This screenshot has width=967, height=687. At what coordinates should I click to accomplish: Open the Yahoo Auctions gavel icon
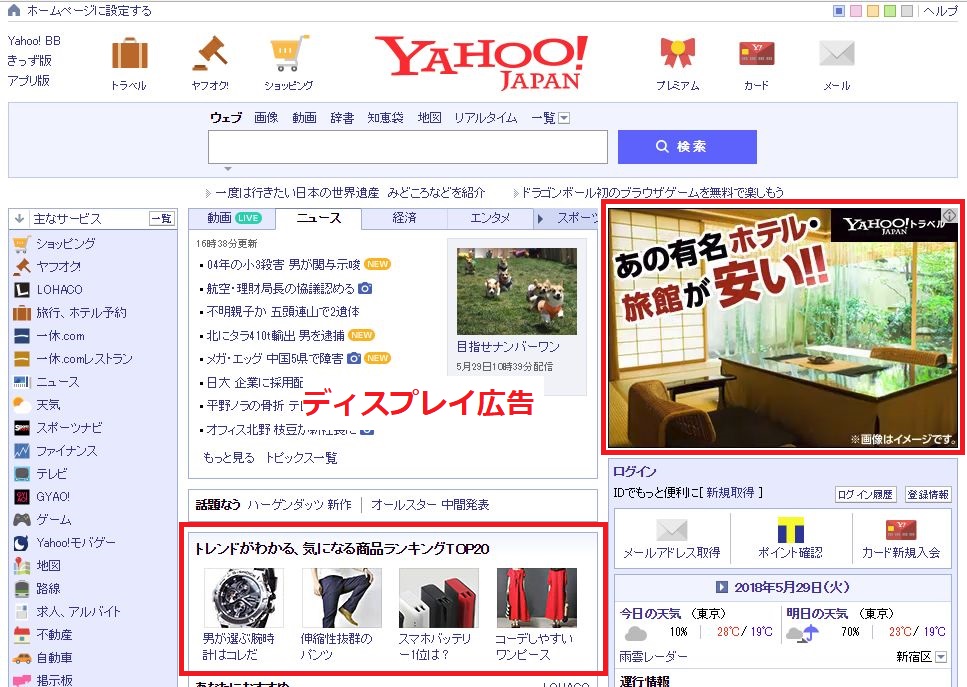click(210, 54)
